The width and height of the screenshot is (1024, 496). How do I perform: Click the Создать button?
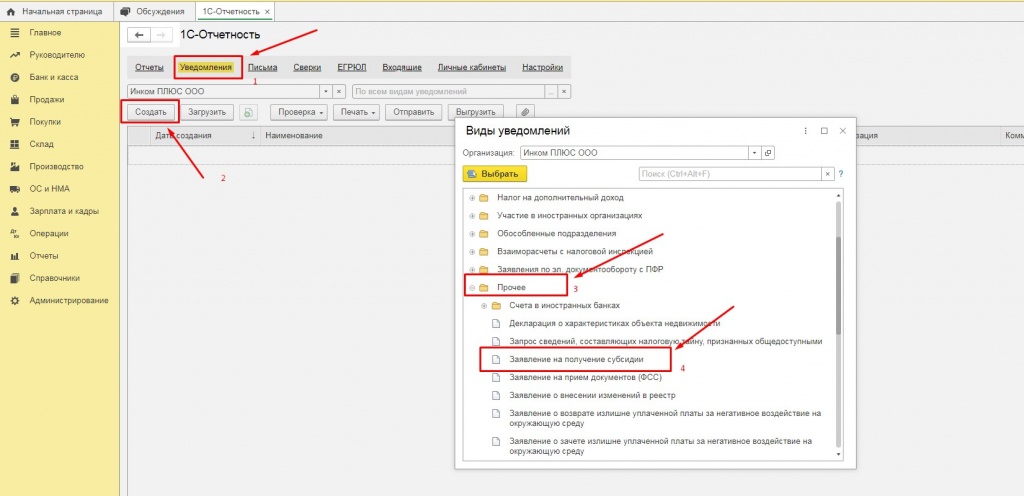click(151, 112)
